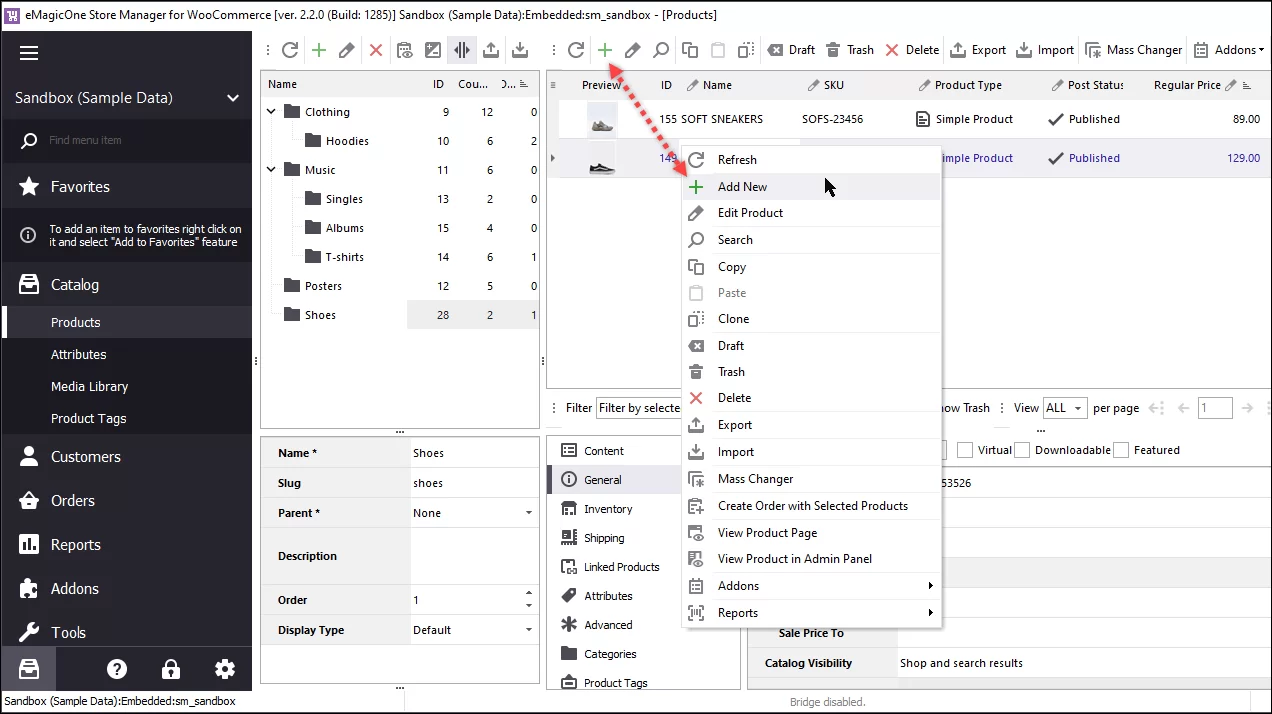
Task: Enable the Virtual checkbox
Action: click(965, 449)
